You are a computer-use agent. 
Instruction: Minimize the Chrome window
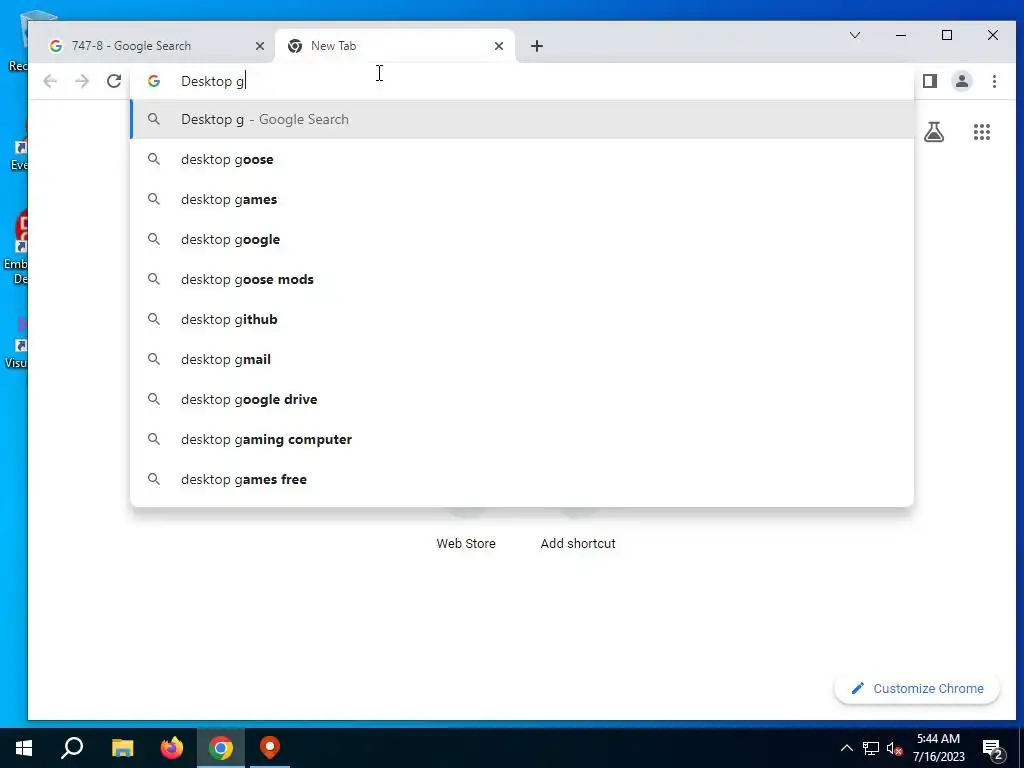pos(901,35)
